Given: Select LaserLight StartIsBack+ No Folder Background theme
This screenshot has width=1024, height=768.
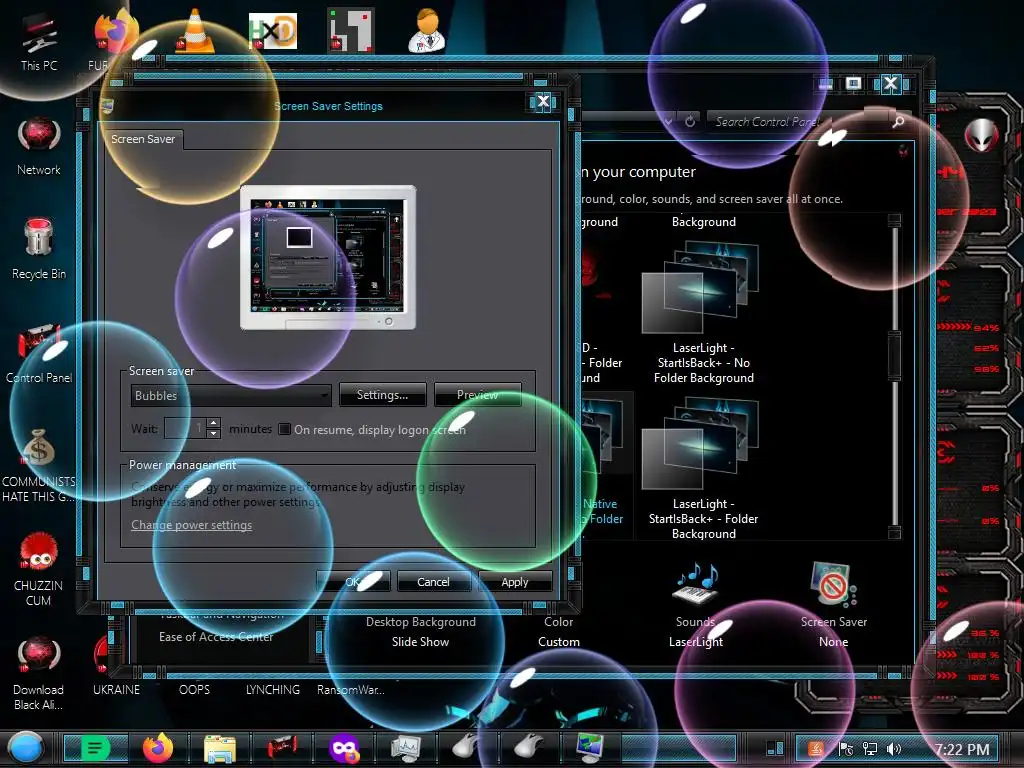Looking at the screenshot, I should coord(703,313).
